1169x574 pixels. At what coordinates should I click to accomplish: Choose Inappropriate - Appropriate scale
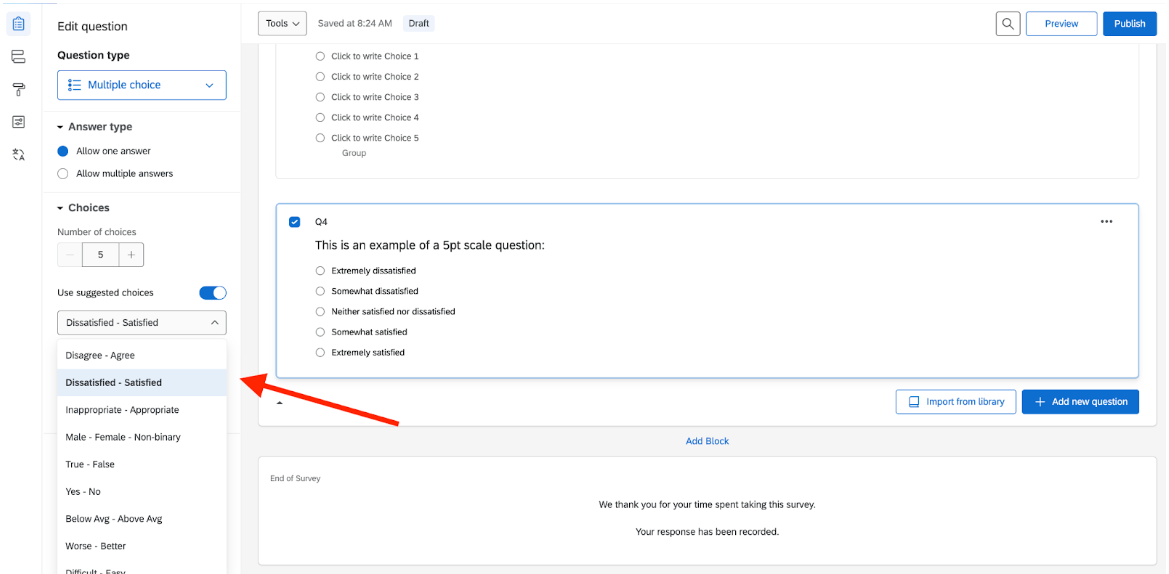[142, 410]
